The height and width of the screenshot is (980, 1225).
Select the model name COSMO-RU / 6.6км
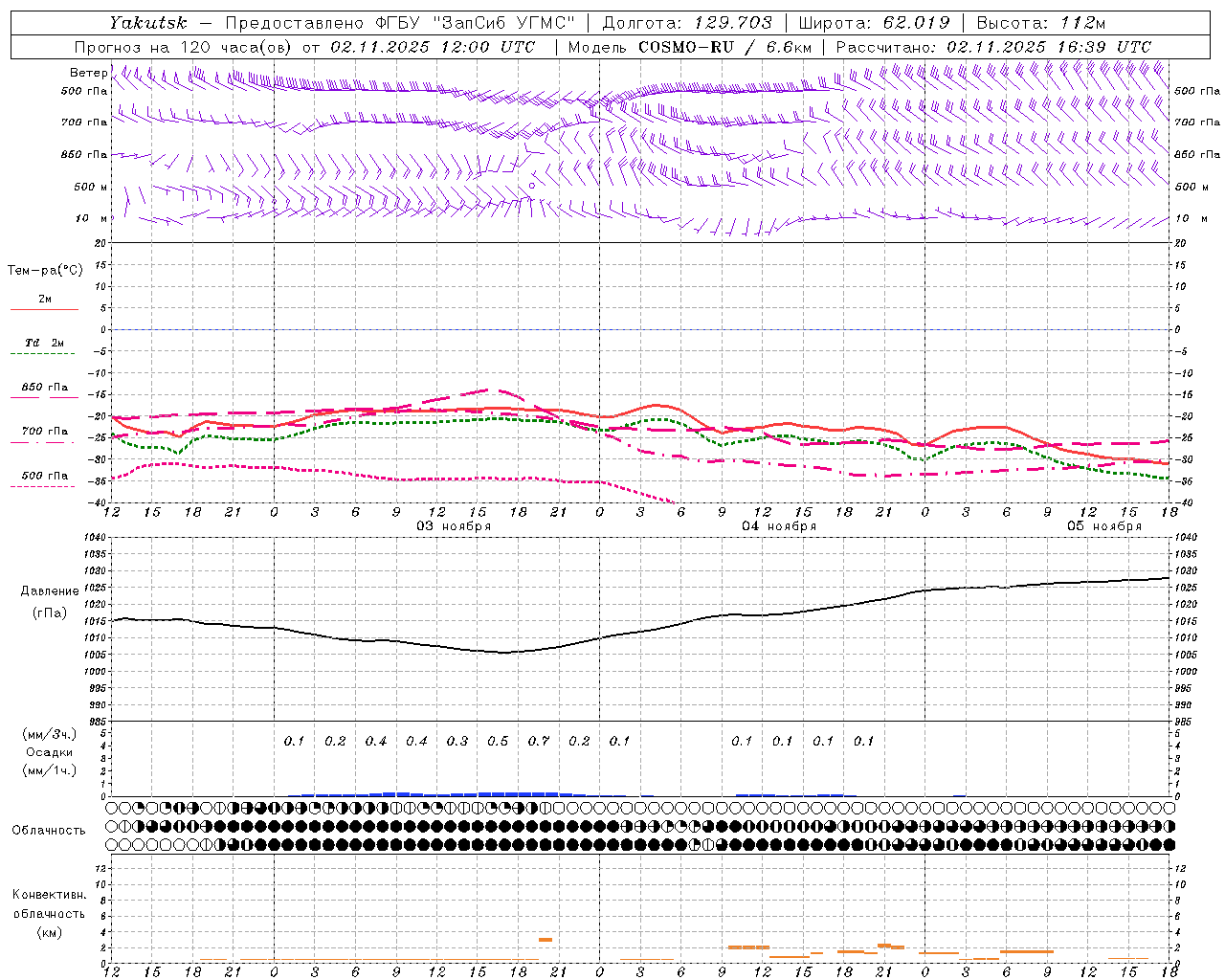pos(724,47)
